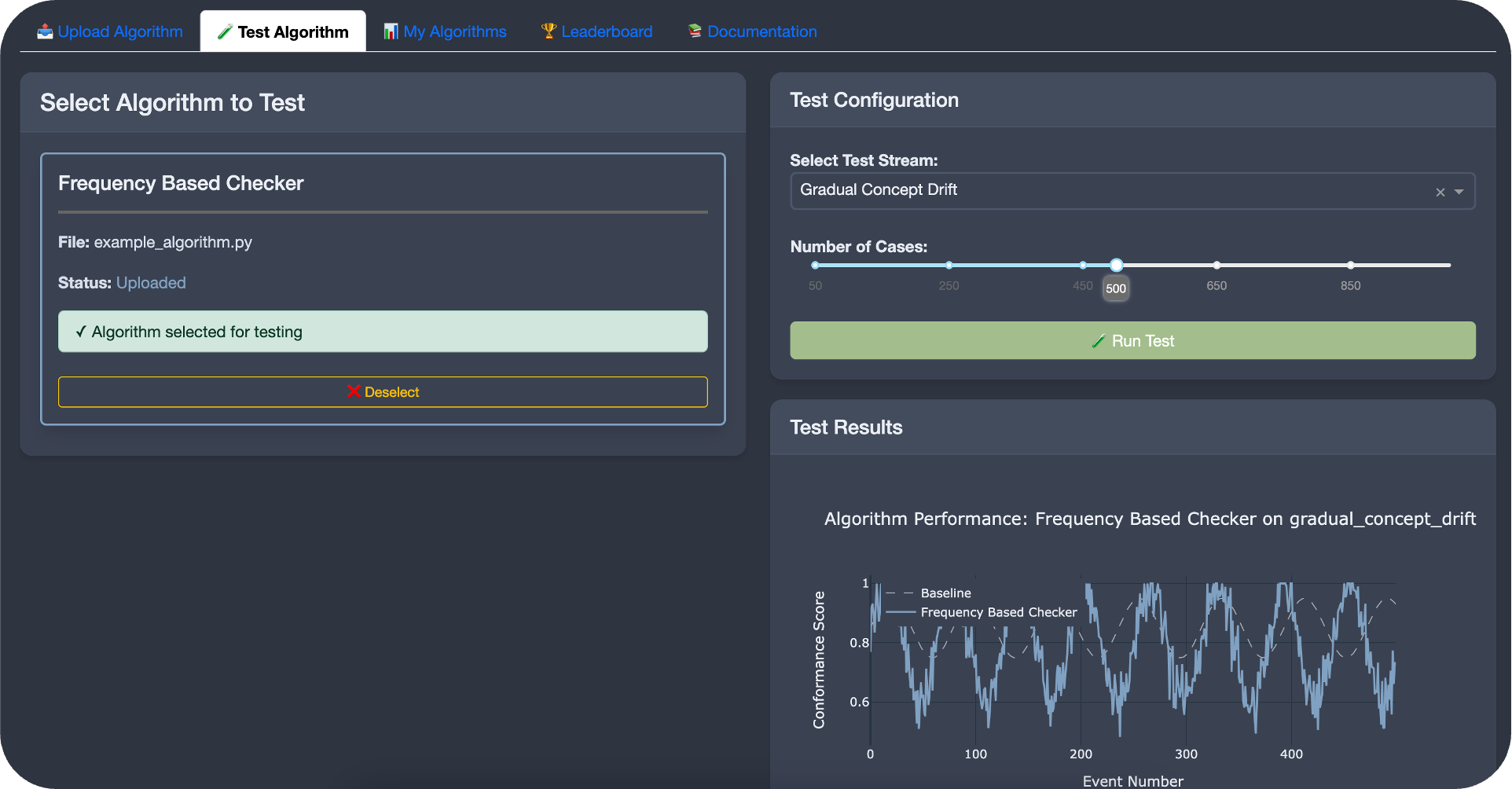1512x789 pixels.
Task: Toggle the Baseline legend entry in chart
Action: click(945, 593)
